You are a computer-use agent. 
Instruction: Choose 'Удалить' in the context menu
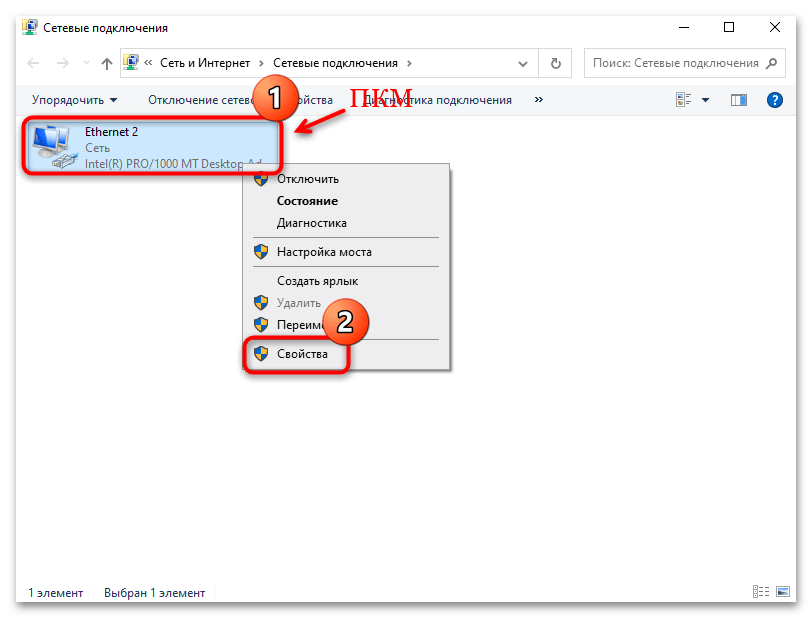[299, 303]
